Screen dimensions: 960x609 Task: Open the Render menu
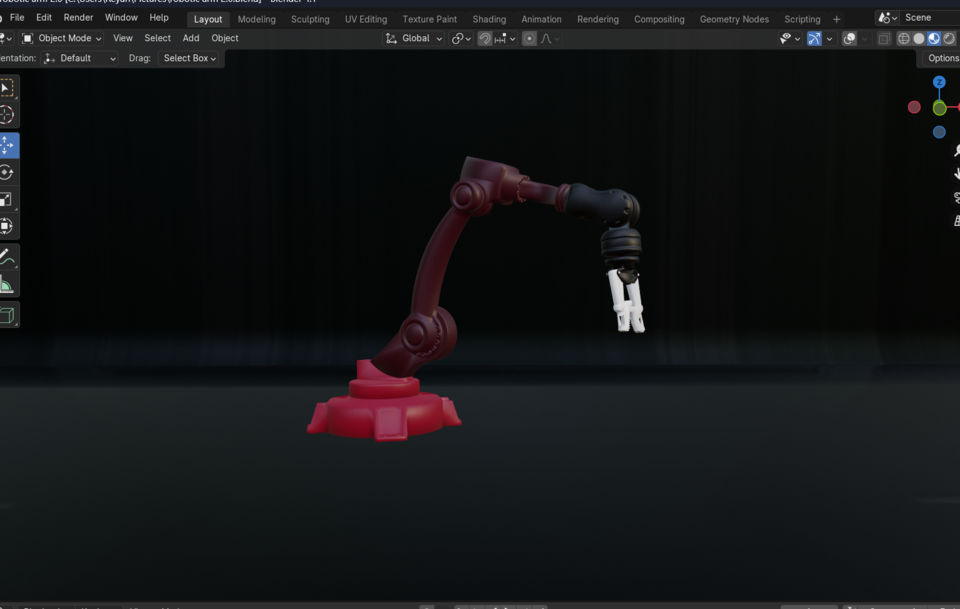[78, 17]
